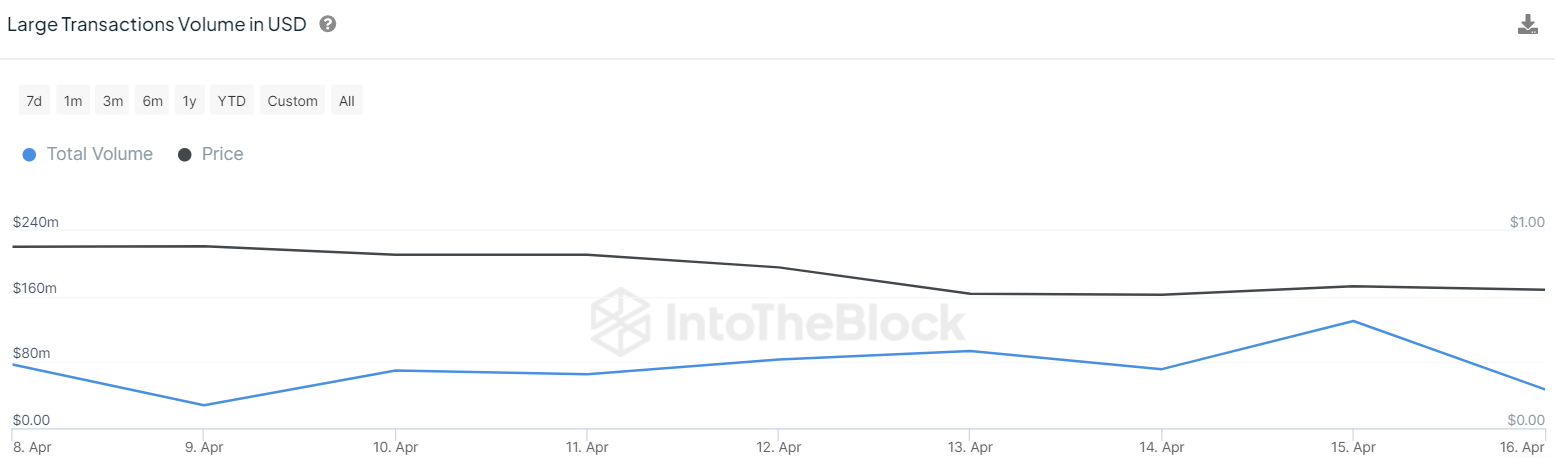Toggle the Price legend dark dot
The height and width of the screenshot is (458, 1555).
[185, 155]
